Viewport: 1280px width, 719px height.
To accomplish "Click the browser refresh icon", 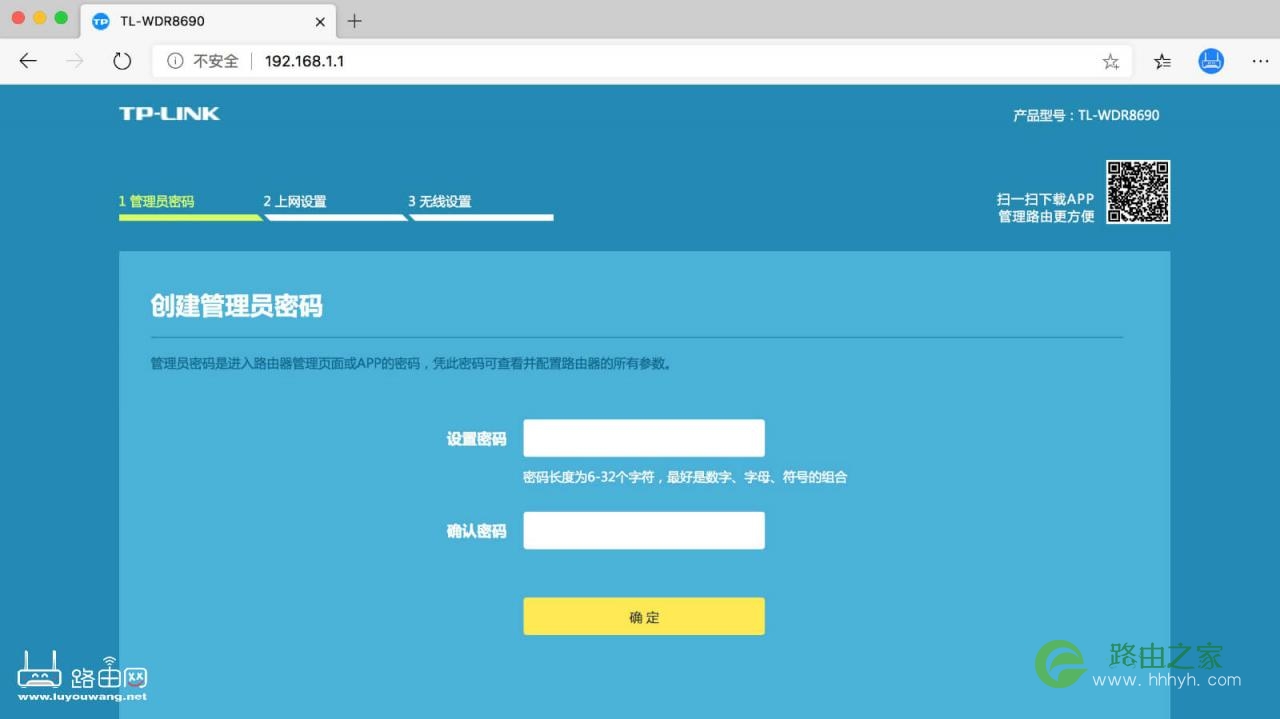I will (122, 60).
